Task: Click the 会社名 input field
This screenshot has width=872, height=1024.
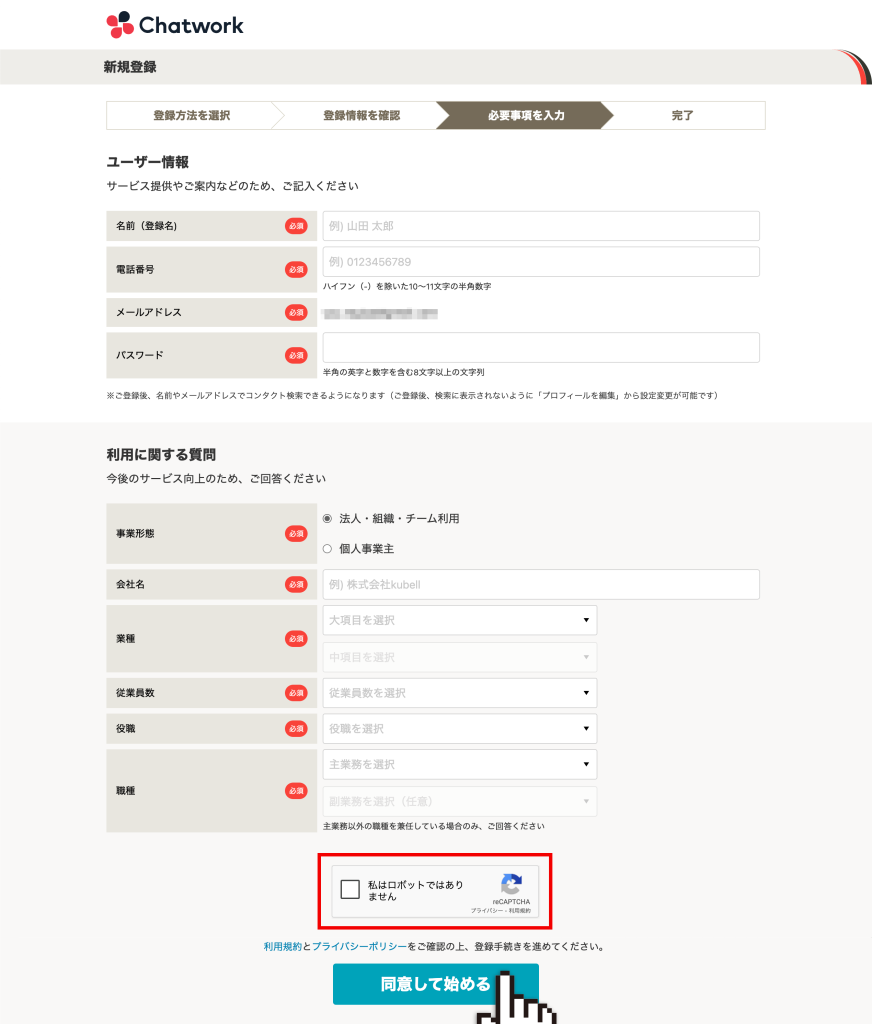Action: pos(541,584)
